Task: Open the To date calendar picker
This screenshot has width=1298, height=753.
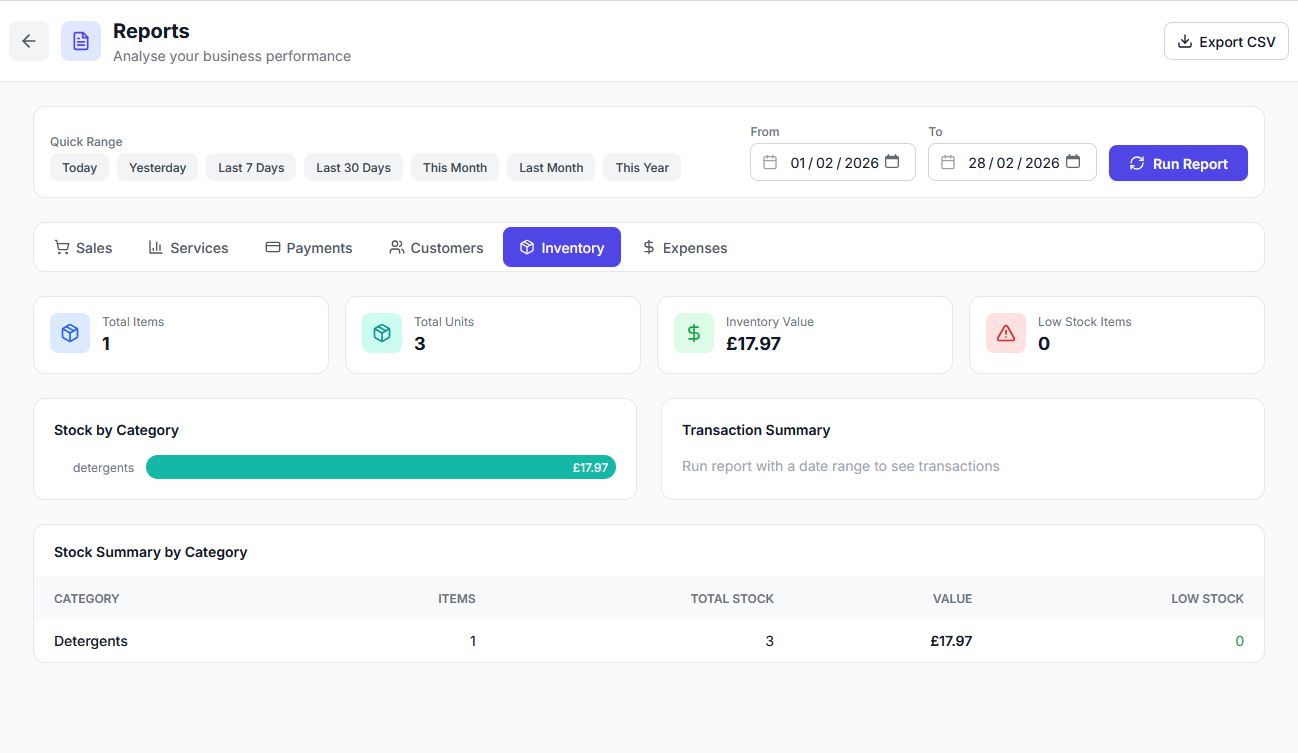Action: click(x=1073, y=162)
